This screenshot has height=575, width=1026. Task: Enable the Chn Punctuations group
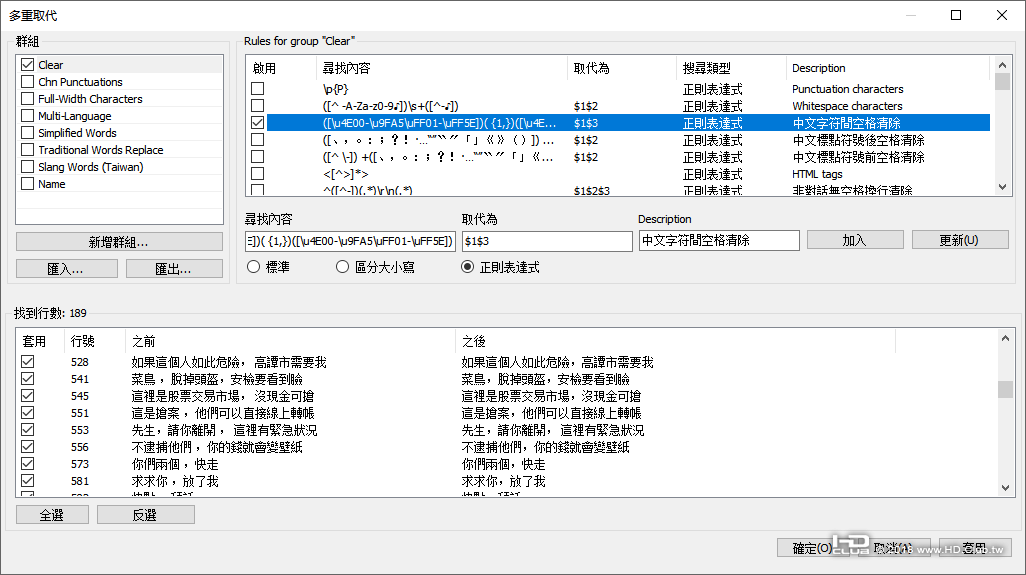[x=27, y=82]
